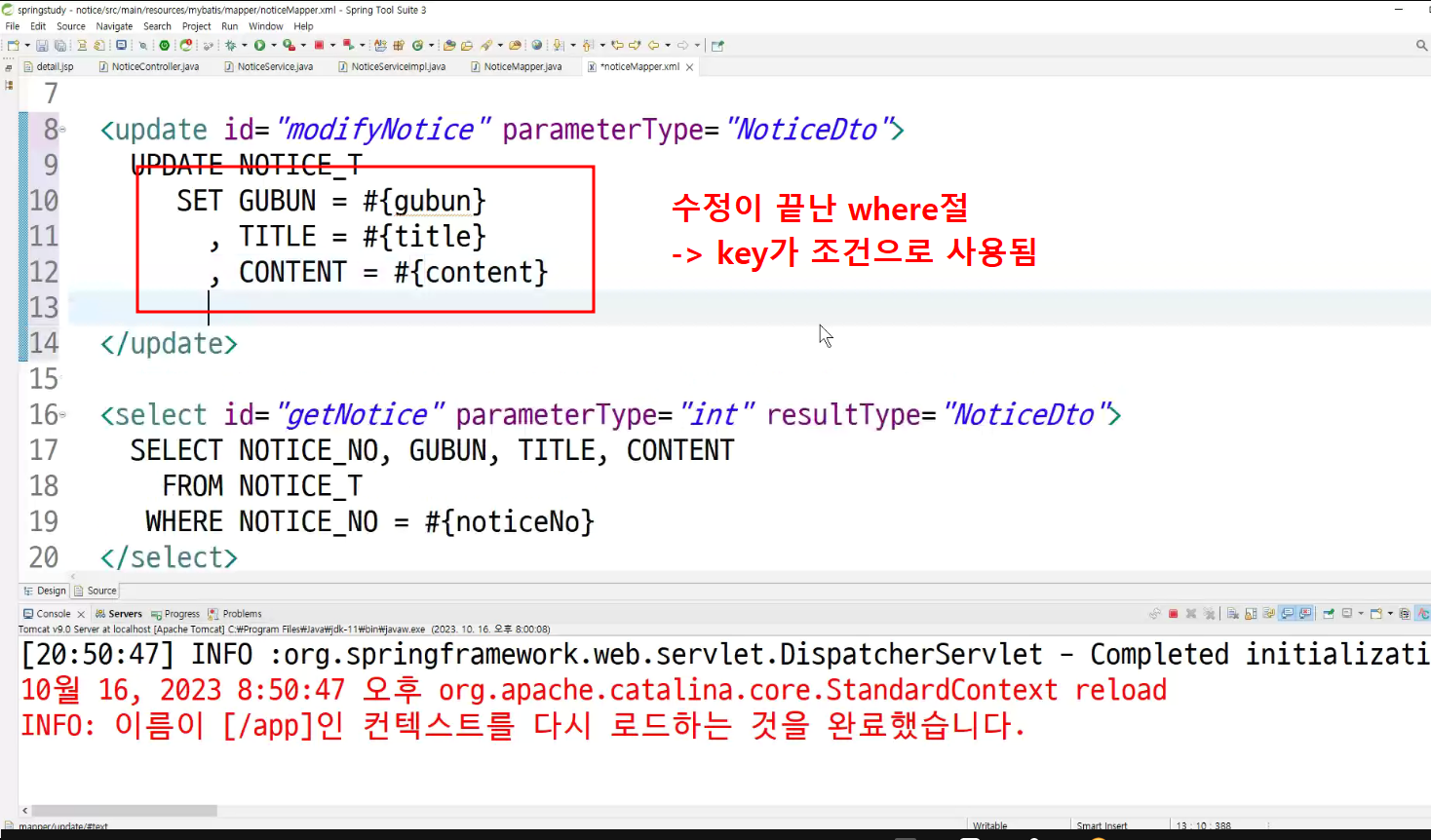Open the Boot Dashboard green icon
This screenshot has width=1431, height=840.
pos(164,45)
